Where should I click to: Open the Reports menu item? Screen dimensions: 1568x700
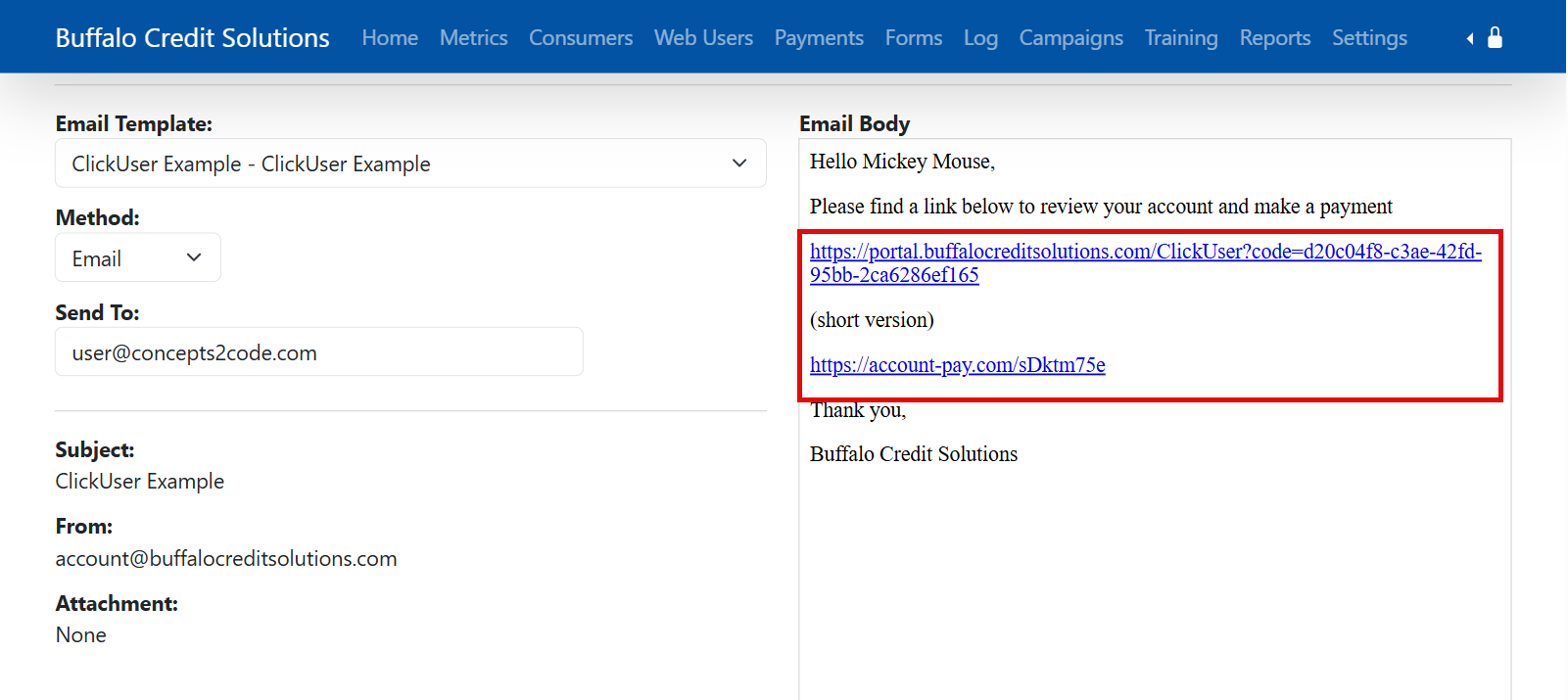(1275, 38)
